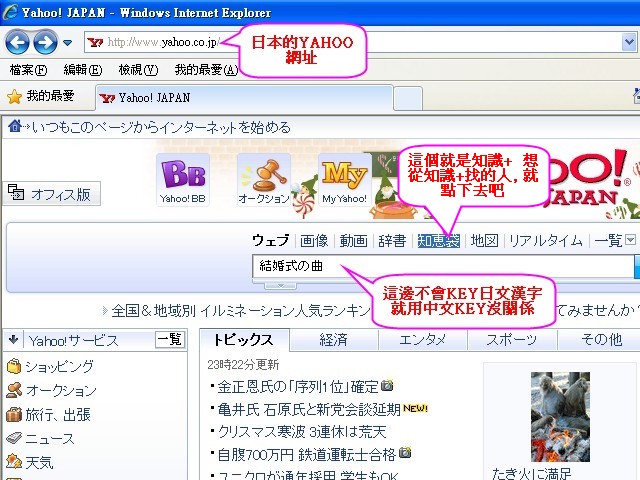This screenshot has width=640, height=480.
Task: Expand the address bar history dropdown
Action: [629, 42]
